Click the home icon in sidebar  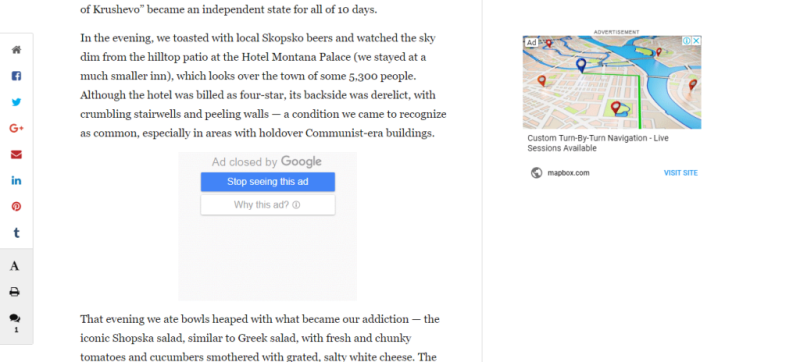pos(16,50)
